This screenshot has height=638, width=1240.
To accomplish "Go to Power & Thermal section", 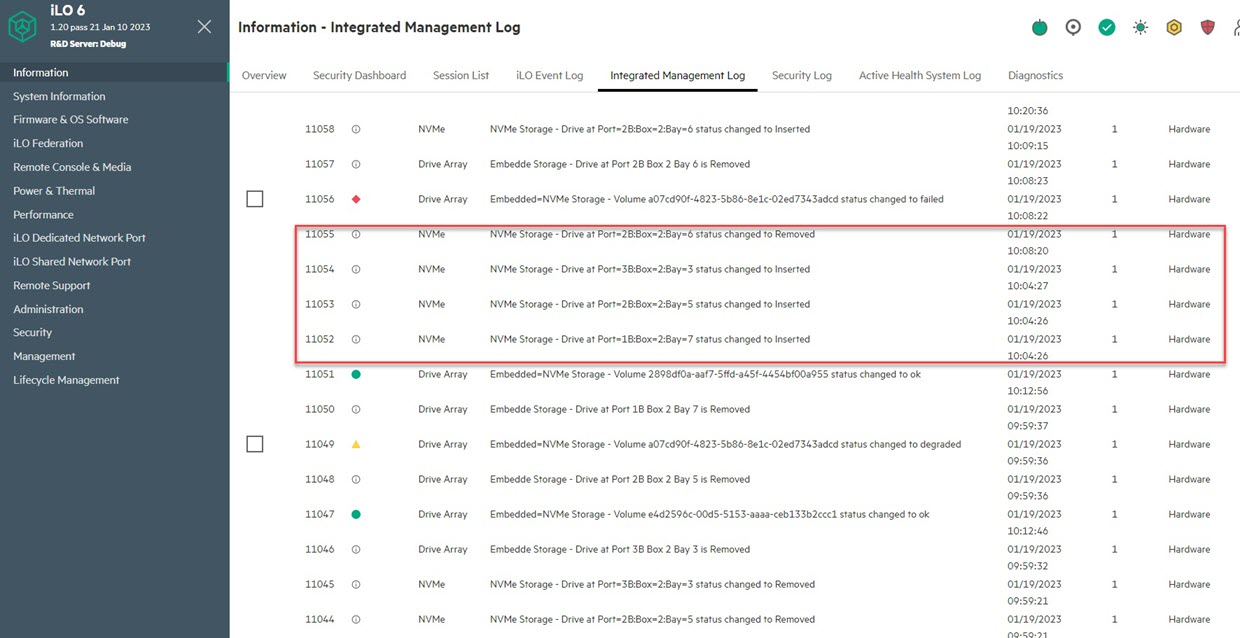I will pyautogui.click(x=54, y=190).
